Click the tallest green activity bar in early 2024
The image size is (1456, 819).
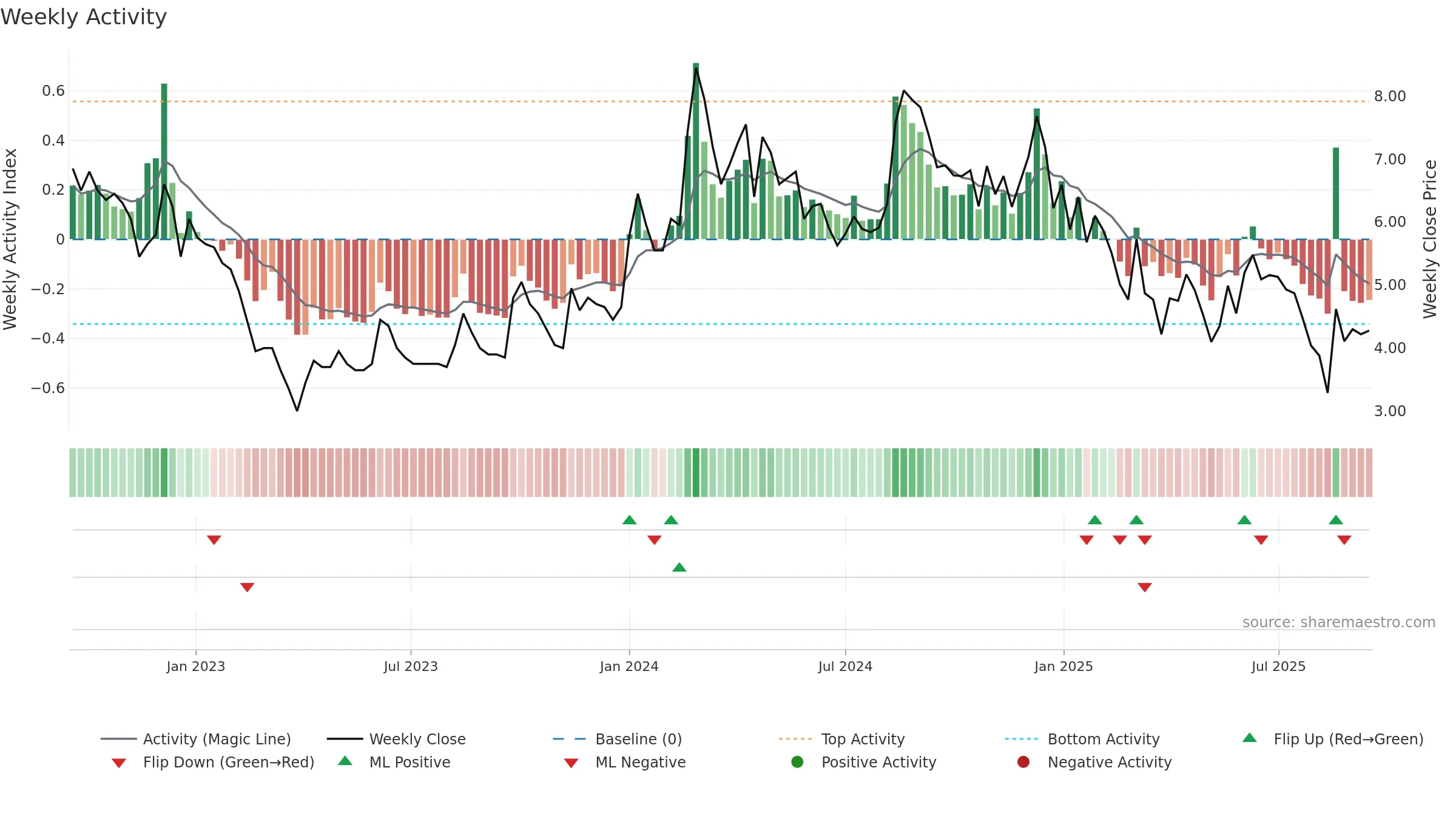click(696, 151)
